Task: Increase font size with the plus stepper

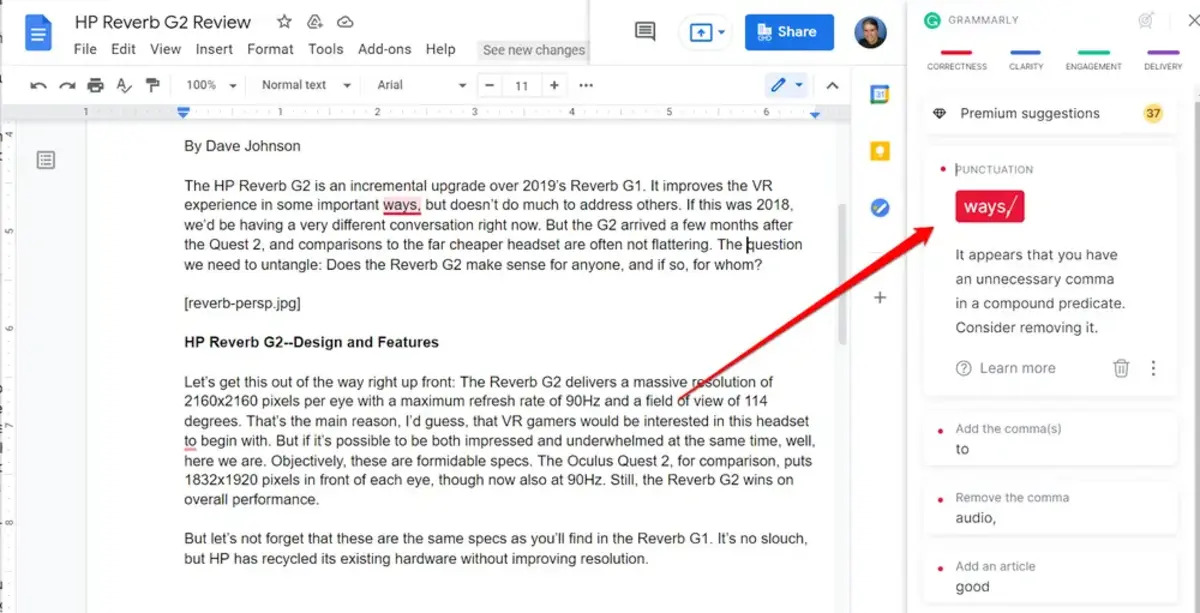Action: tap(553, 85)
